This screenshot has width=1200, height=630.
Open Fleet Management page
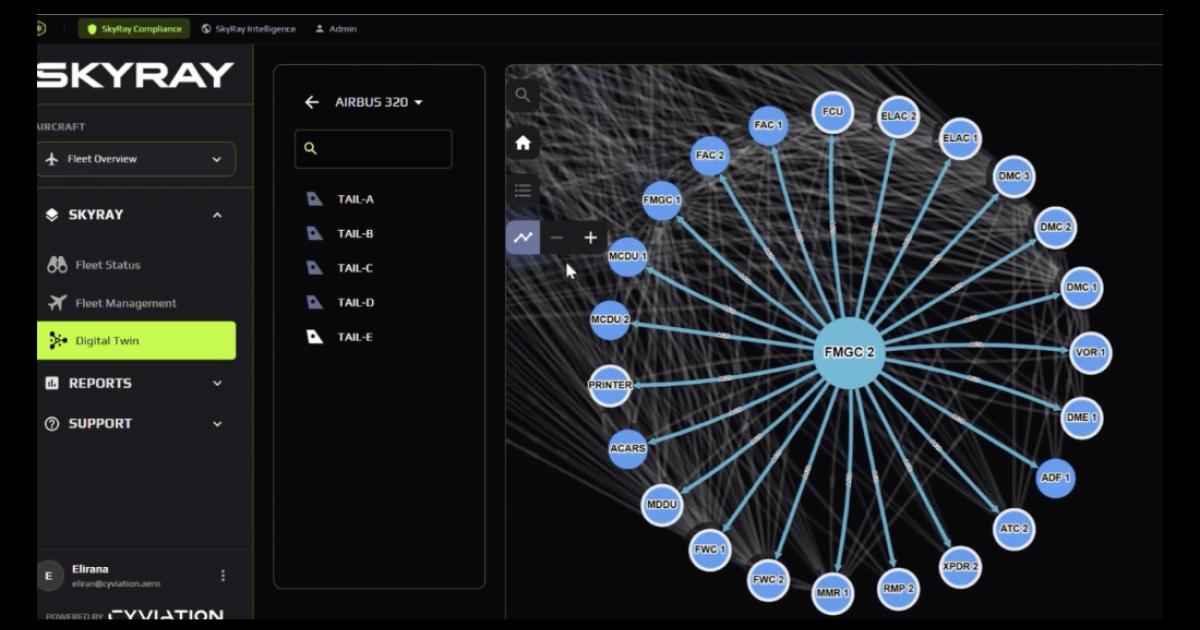(126, 303)
